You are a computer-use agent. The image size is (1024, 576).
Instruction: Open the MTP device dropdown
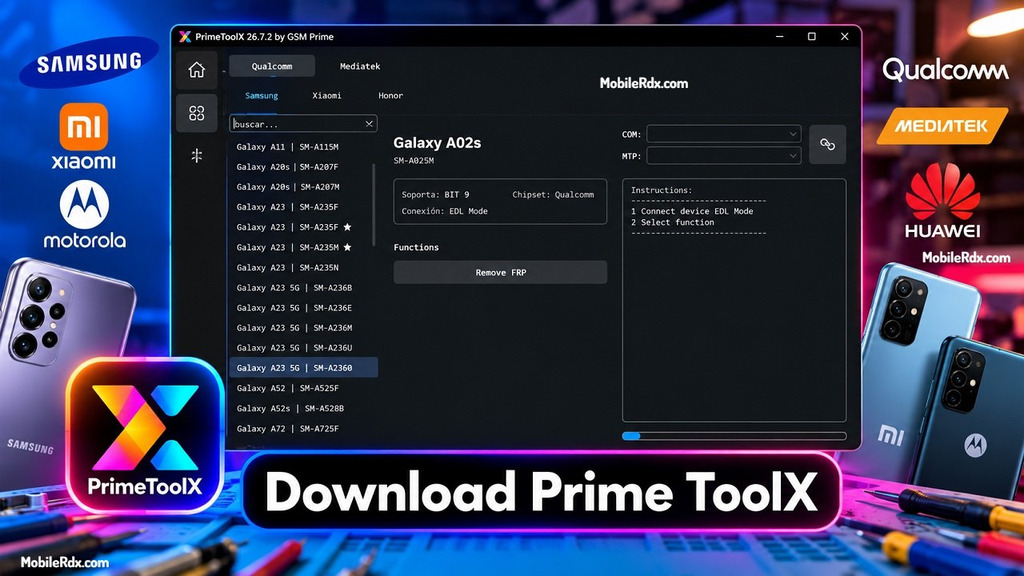coord(724,156)
